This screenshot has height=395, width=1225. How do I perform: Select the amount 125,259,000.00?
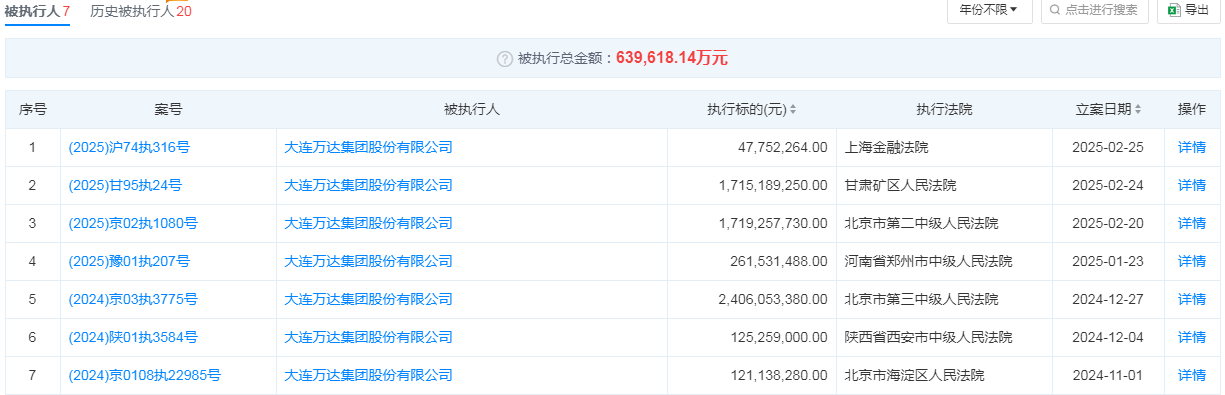coord(779,337)
